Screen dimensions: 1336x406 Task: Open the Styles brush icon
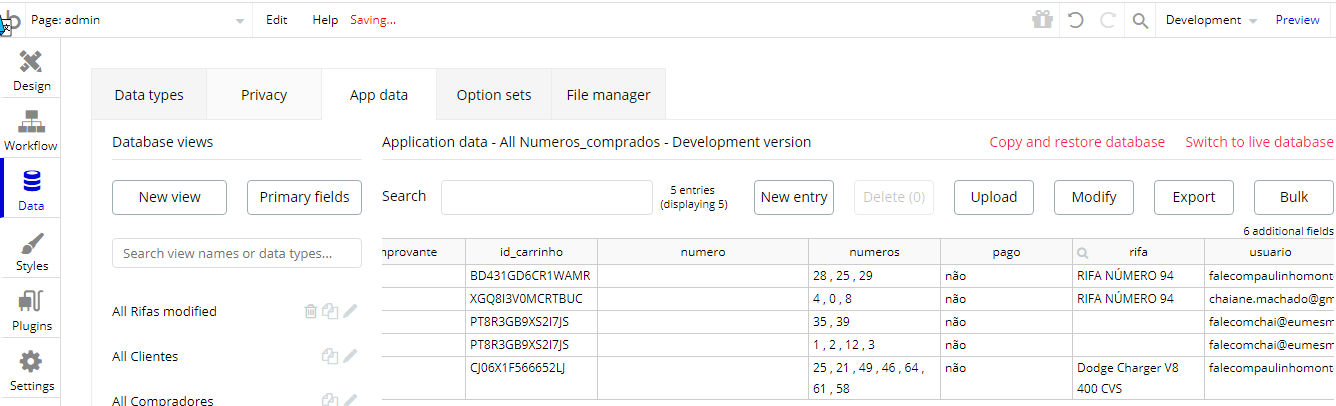31,244
